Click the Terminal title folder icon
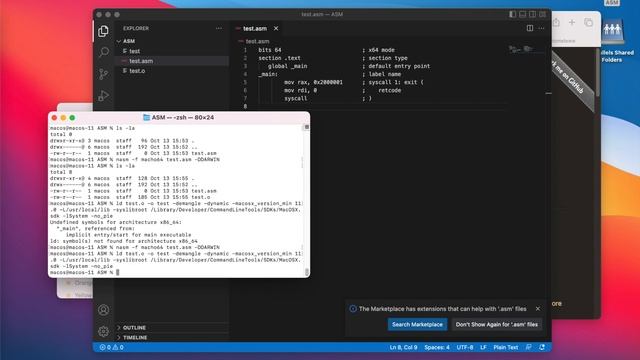The width and height of the screenshot is (640, 360). (147, 118)
